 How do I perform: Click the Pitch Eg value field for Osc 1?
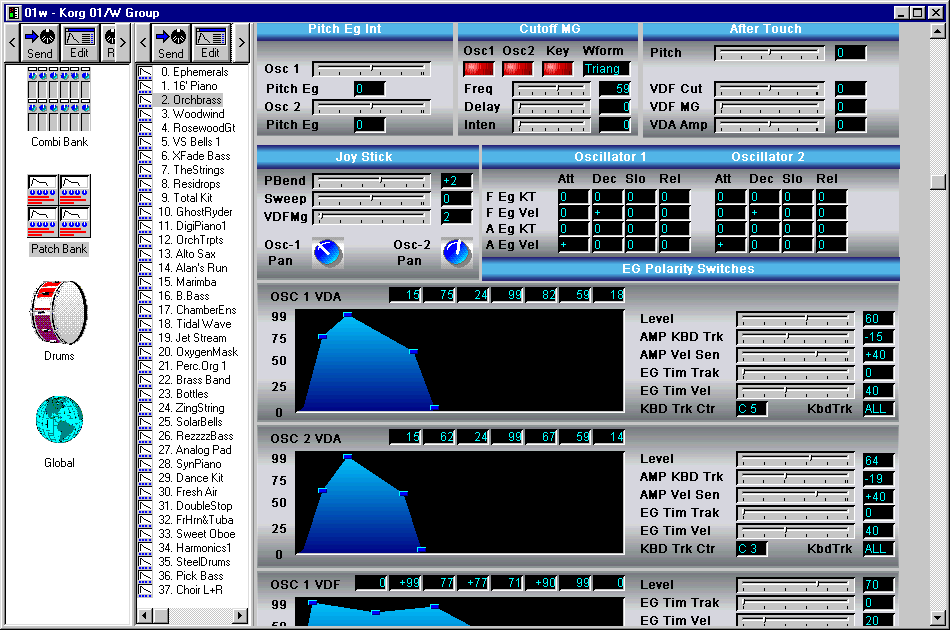click(369, 89)
